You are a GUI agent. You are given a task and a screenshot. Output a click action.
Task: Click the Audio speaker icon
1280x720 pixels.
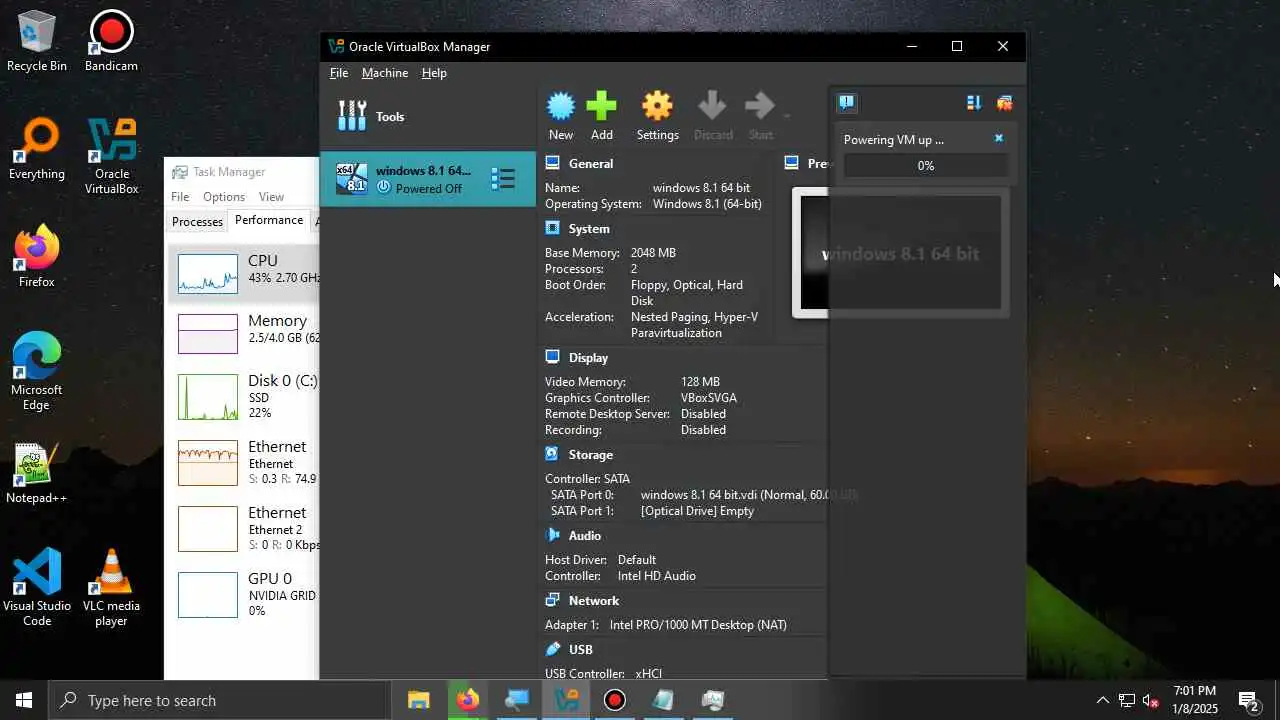tap(553, 535)
